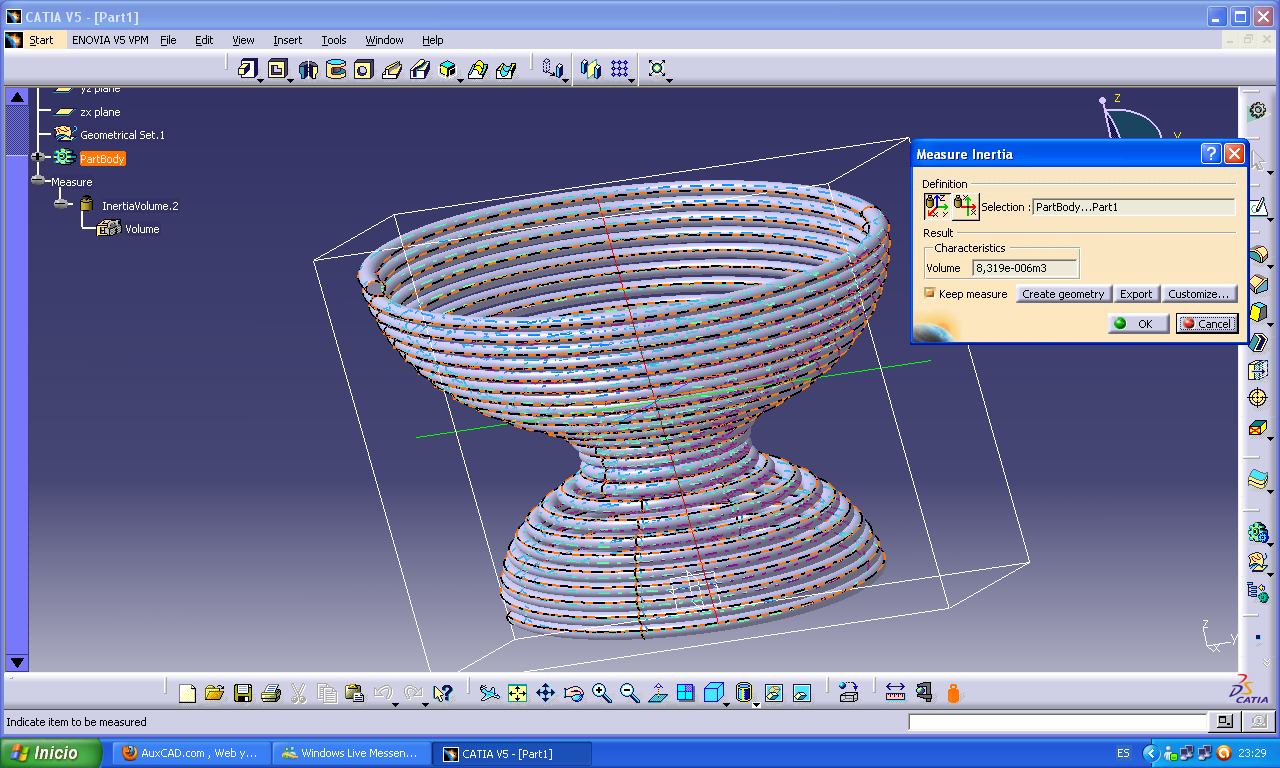1280x768 pixels.
Task: Click the Customize... button
Action: click(1199, 294)
